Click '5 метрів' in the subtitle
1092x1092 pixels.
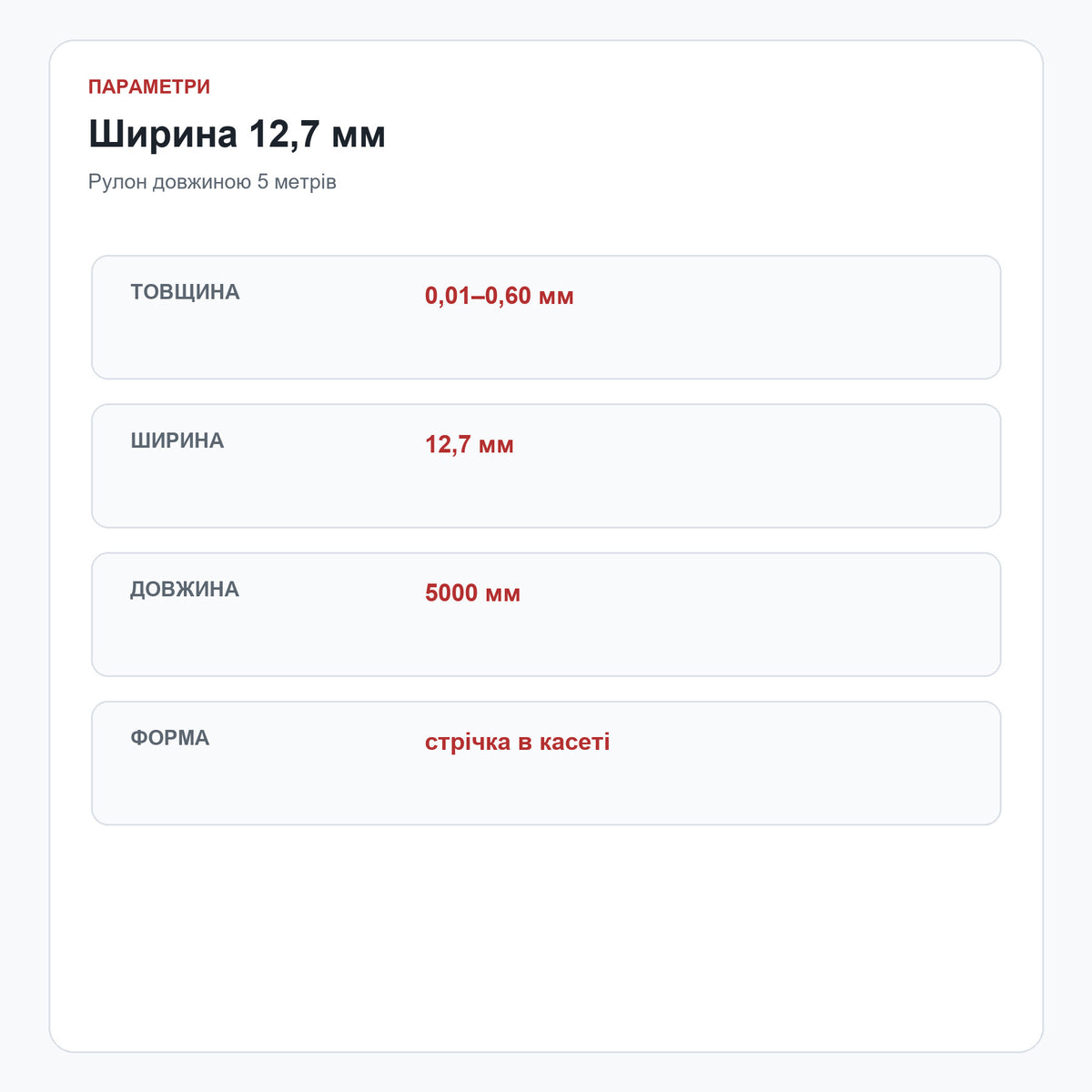(x=297, y=182)
